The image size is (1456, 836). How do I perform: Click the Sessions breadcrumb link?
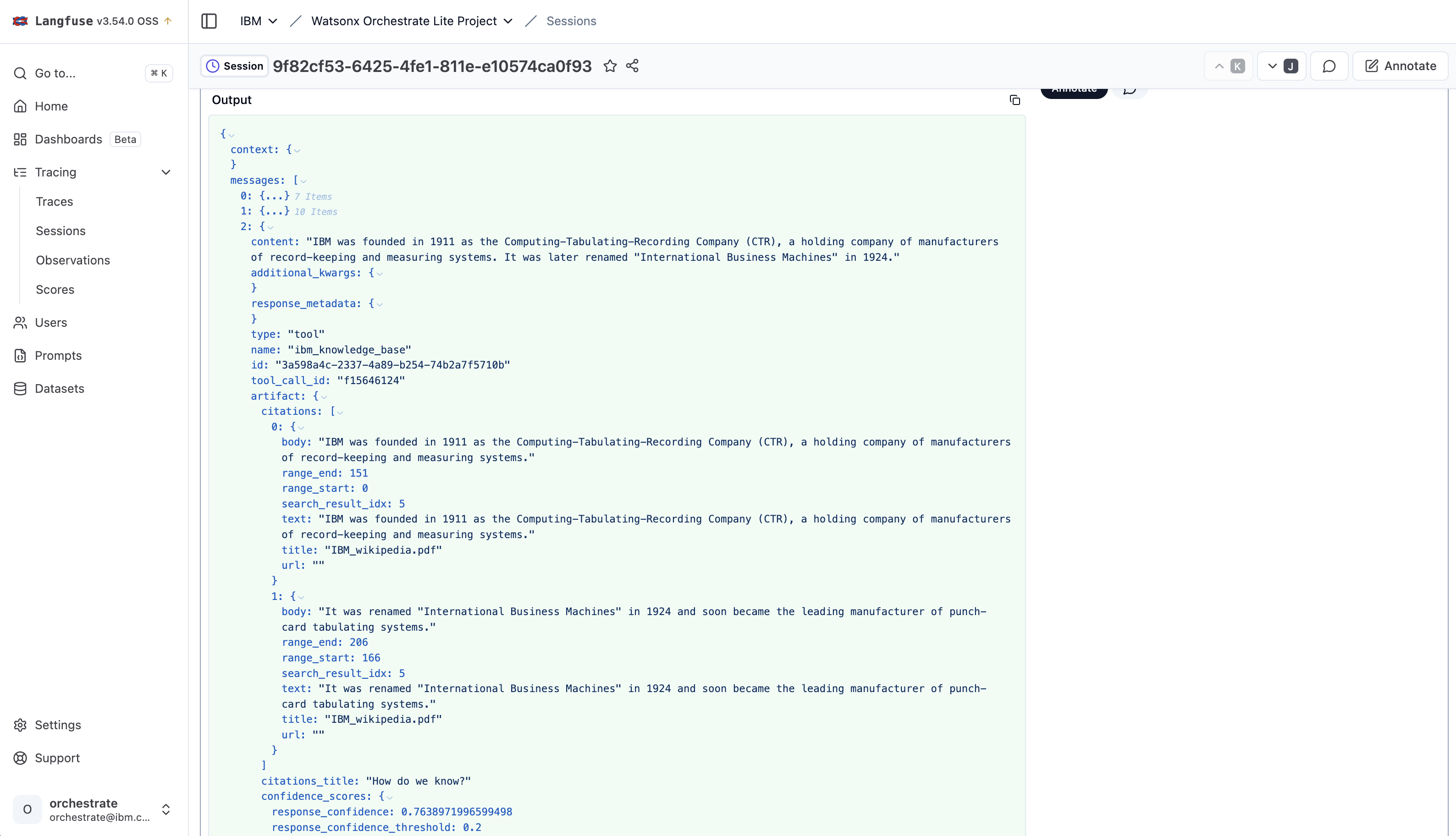pyautogui.click(x=571, y=21)
